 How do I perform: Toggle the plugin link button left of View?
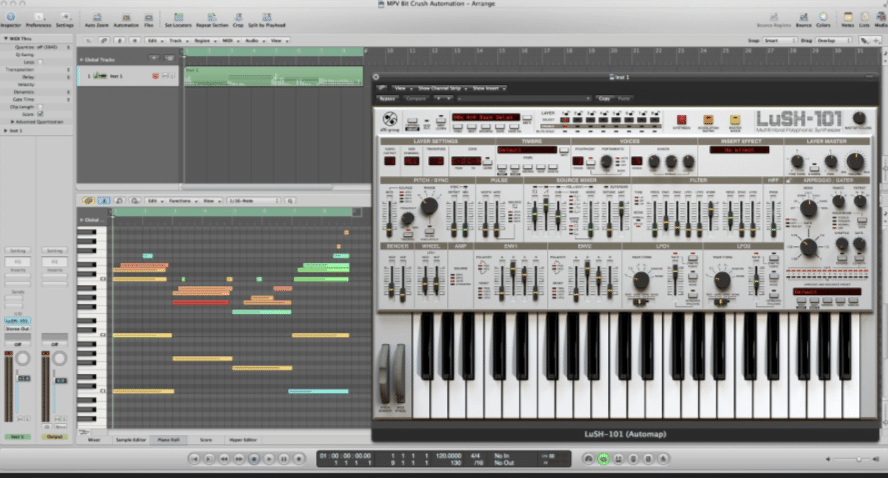(382, 88)
